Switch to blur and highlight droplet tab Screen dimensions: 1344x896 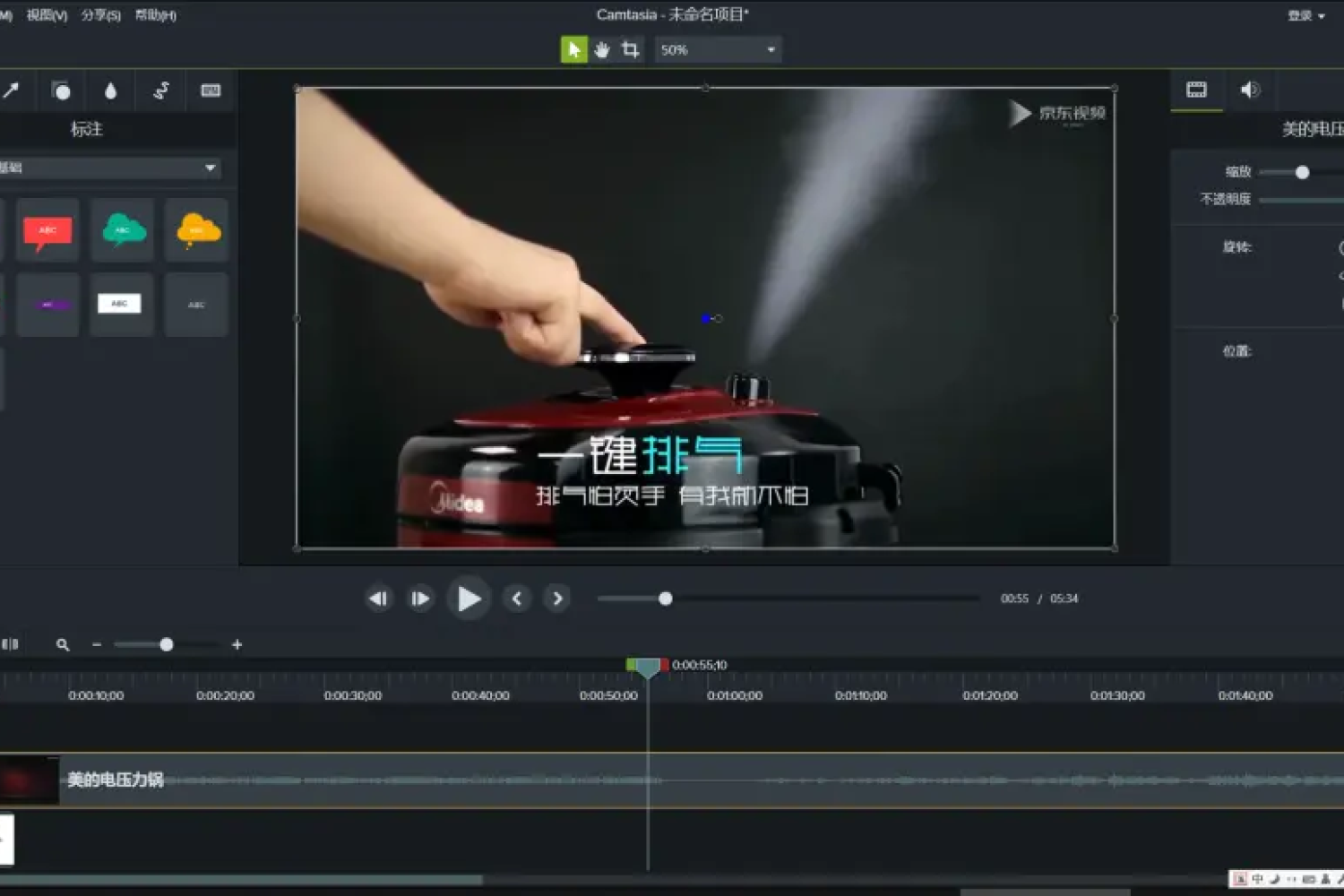(110, 90)
